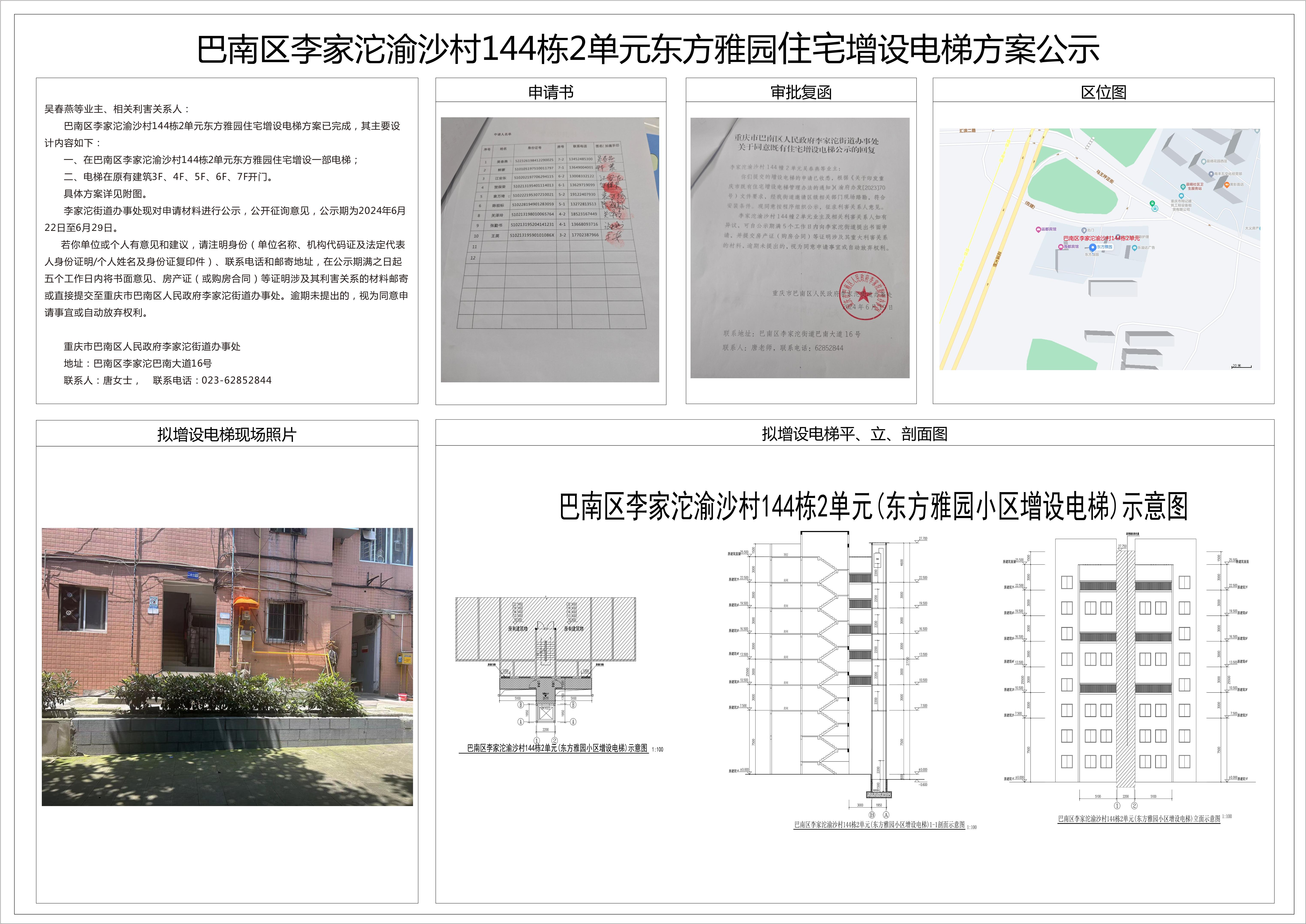Screen dimensions: 1306x924
Task: Click the 大义房产 label at map edge
Action: click(1252, 228)
